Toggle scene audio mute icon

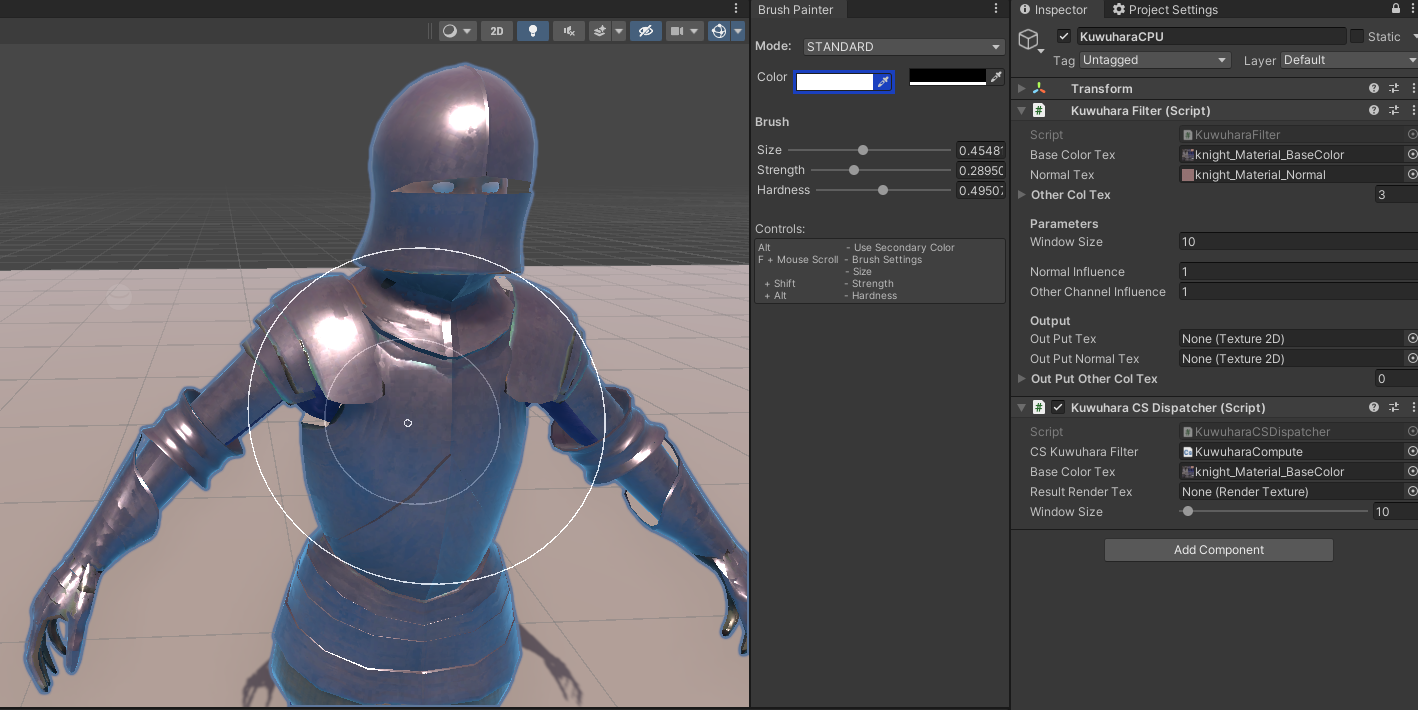click(568, 31)
